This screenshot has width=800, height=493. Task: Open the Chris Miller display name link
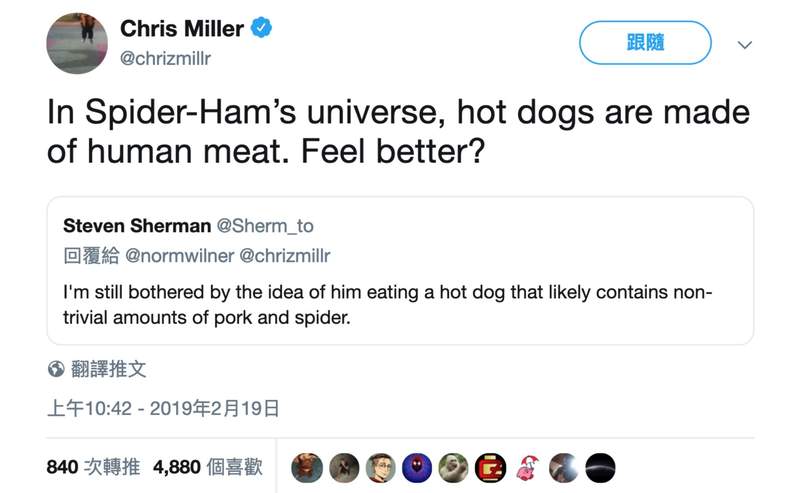point(181,29)
